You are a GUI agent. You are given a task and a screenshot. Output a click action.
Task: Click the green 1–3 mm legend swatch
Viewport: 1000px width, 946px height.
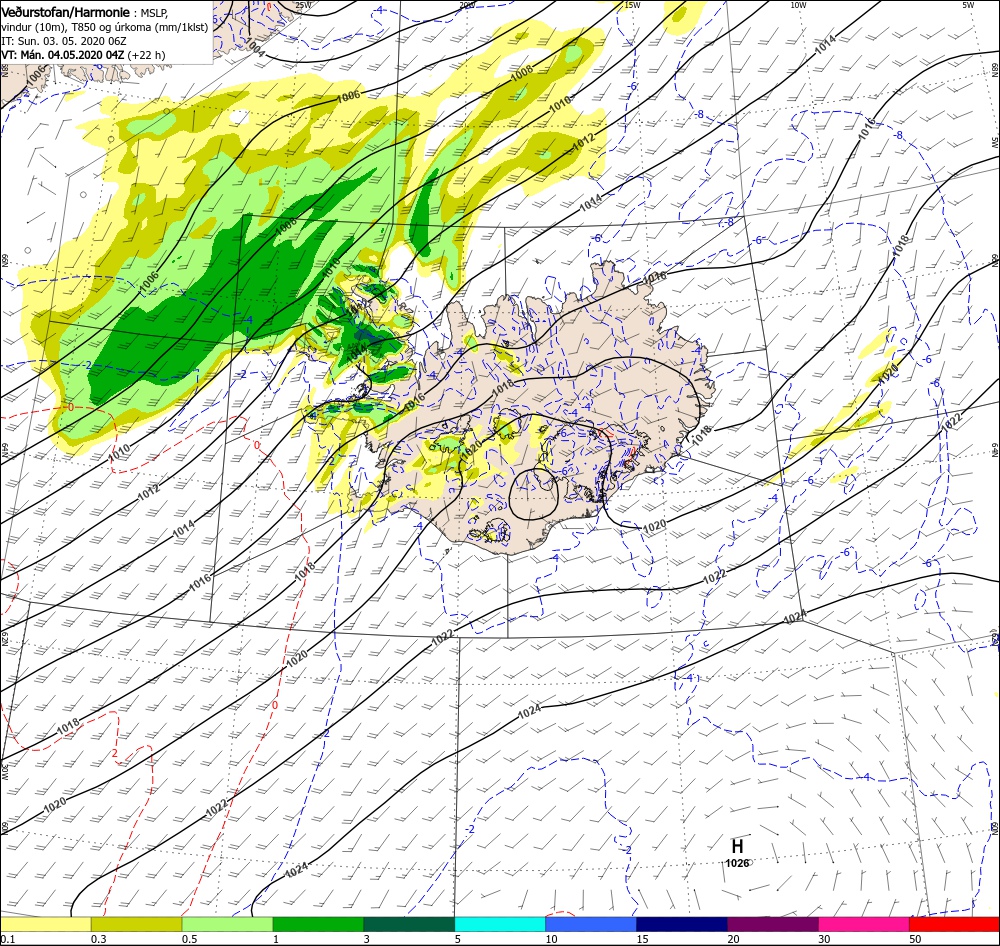pos(318,924)
